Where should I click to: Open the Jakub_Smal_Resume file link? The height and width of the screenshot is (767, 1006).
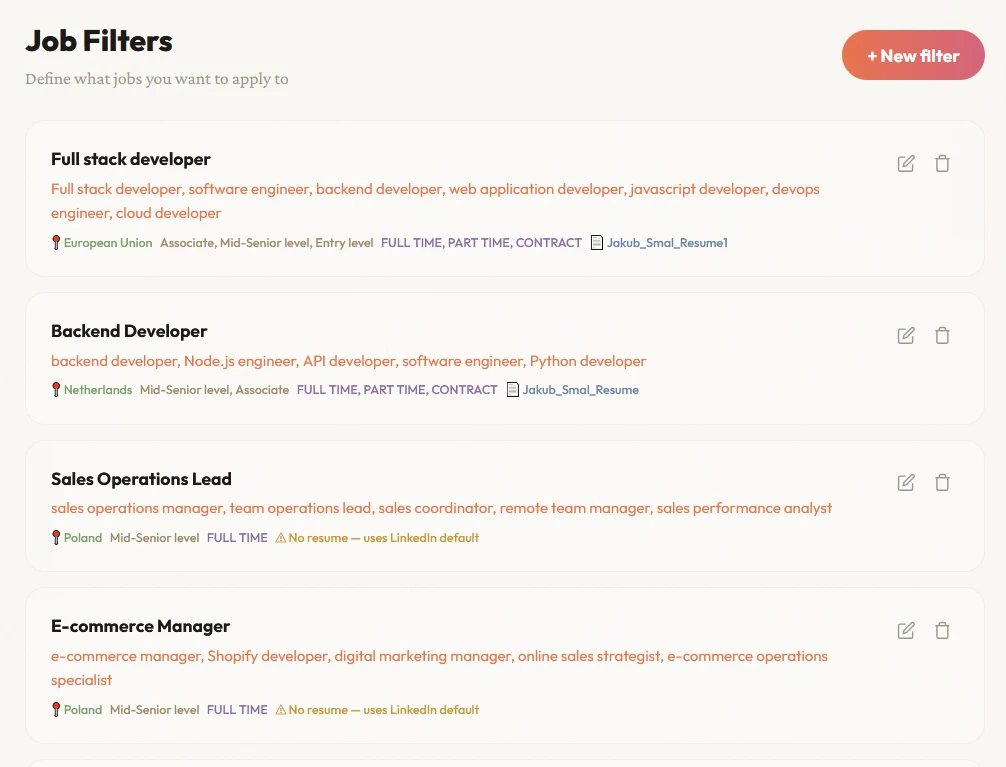[580, 390]
